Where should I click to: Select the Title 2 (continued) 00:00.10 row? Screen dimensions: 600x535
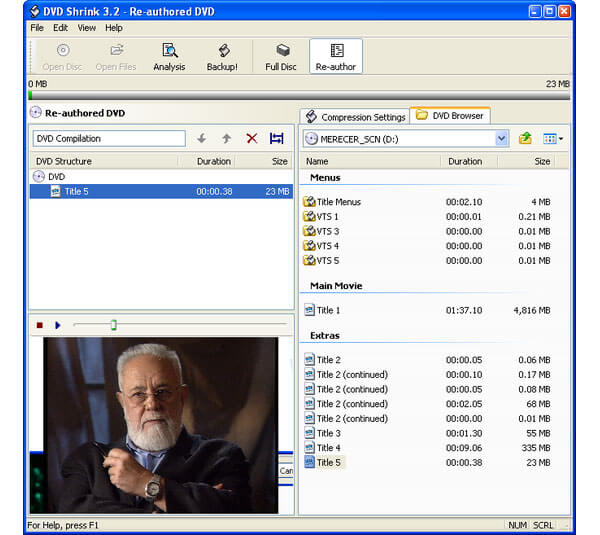pyautogui.click(x=427, y=374)
